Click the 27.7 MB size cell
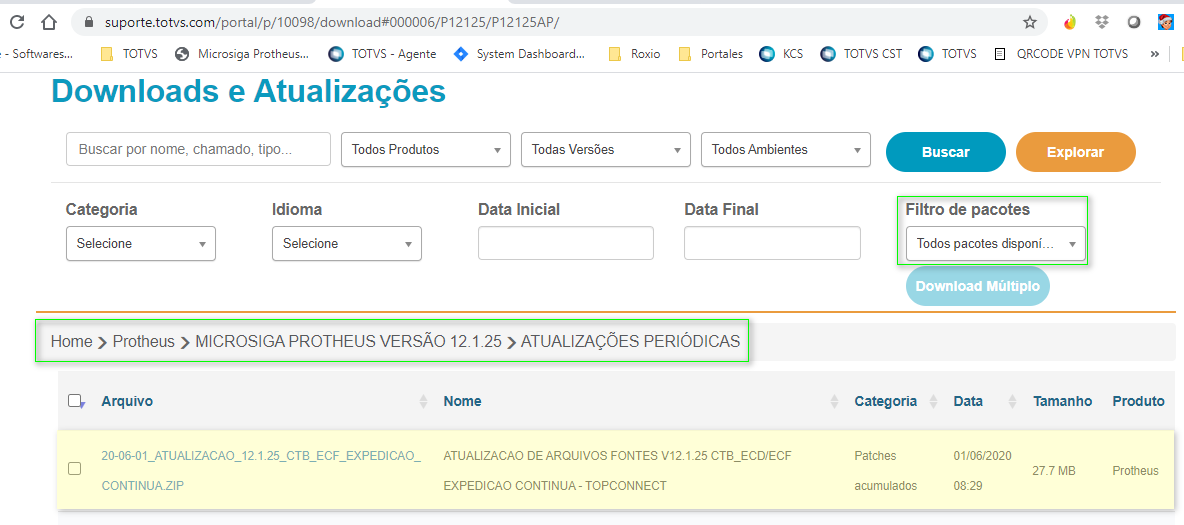1184x525 pixels. (1053, 471)
